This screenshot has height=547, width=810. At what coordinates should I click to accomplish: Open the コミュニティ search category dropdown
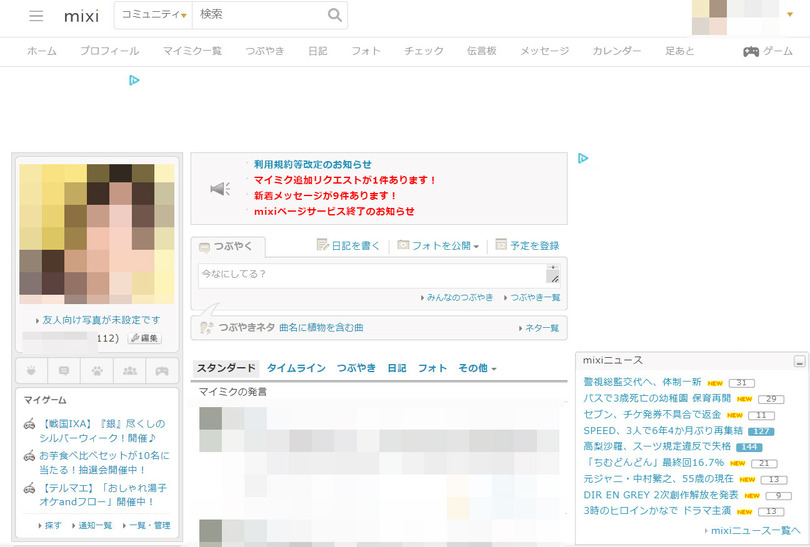(153, 15)
